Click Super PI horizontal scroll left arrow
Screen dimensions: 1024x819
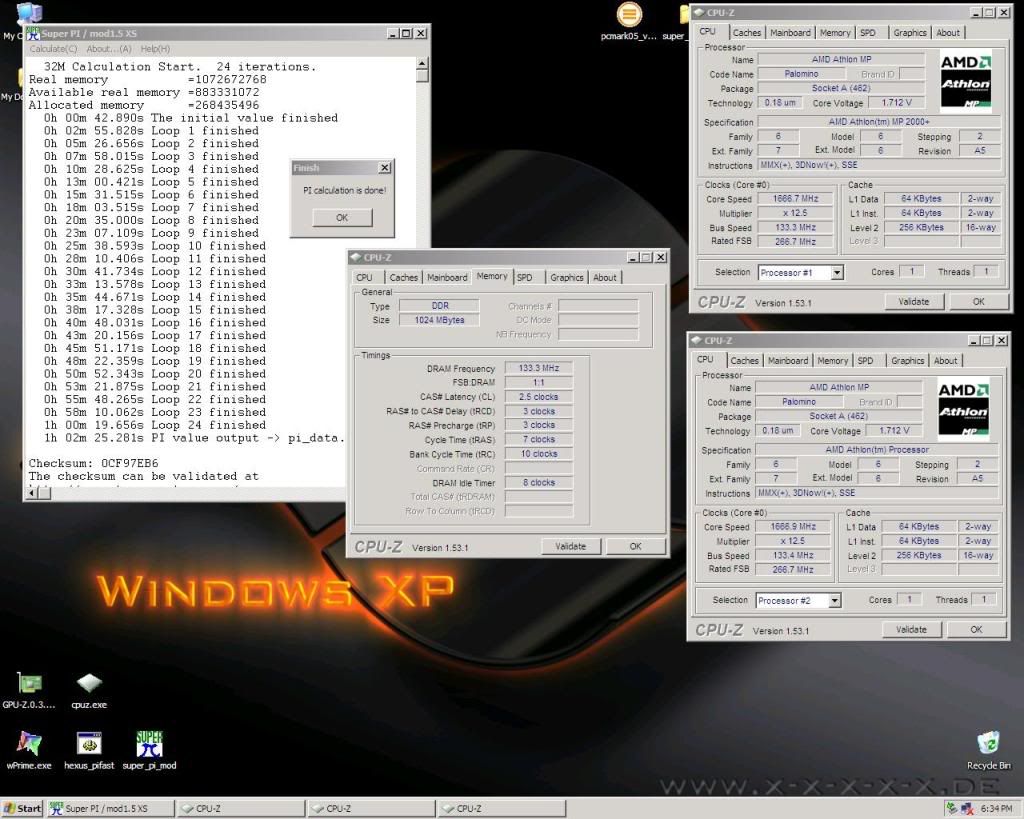point(31,493)
